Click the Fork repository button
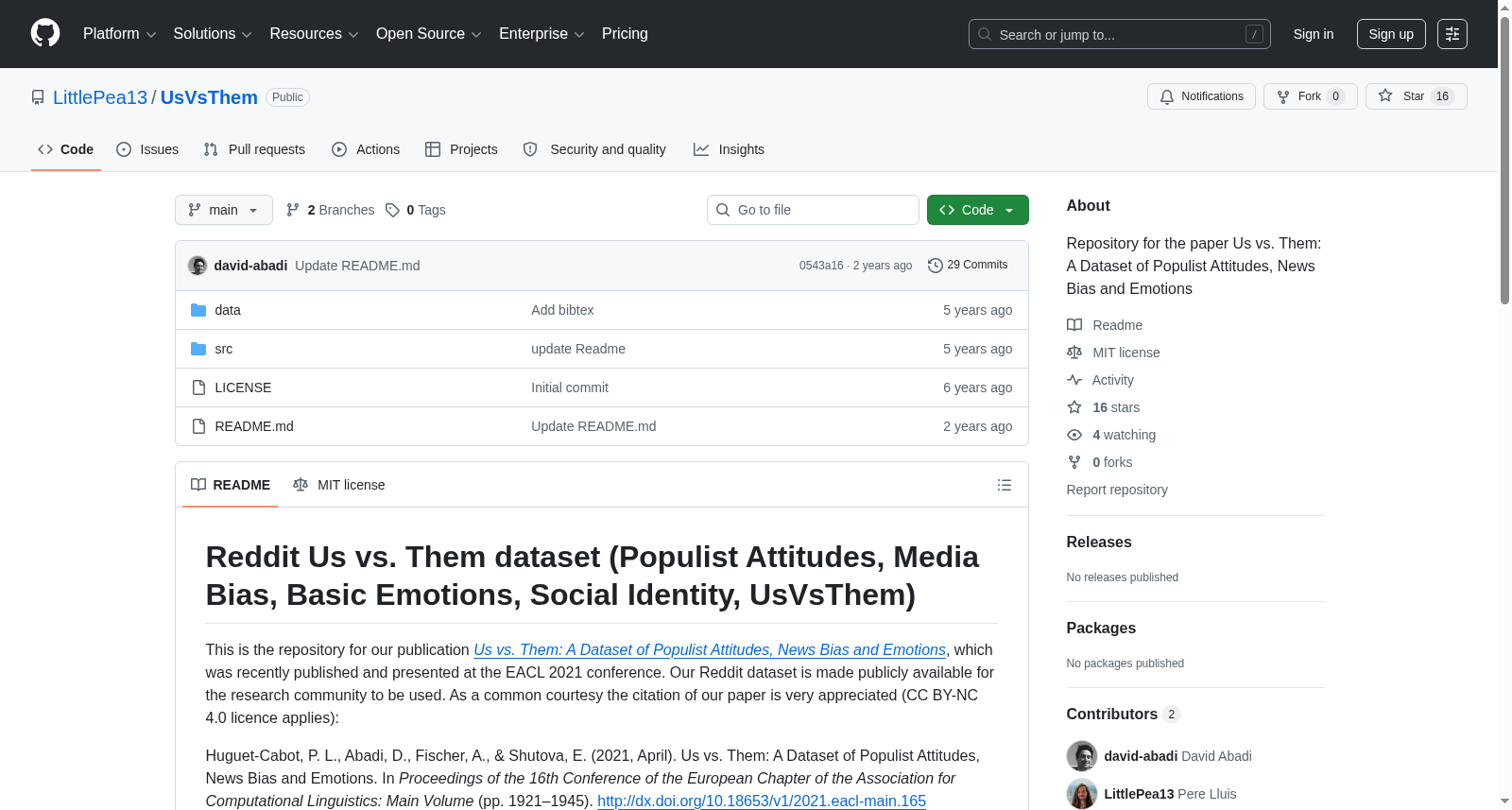Image resolution: width=1512 pixels, height=810 pixels. tap(1310, 96)
